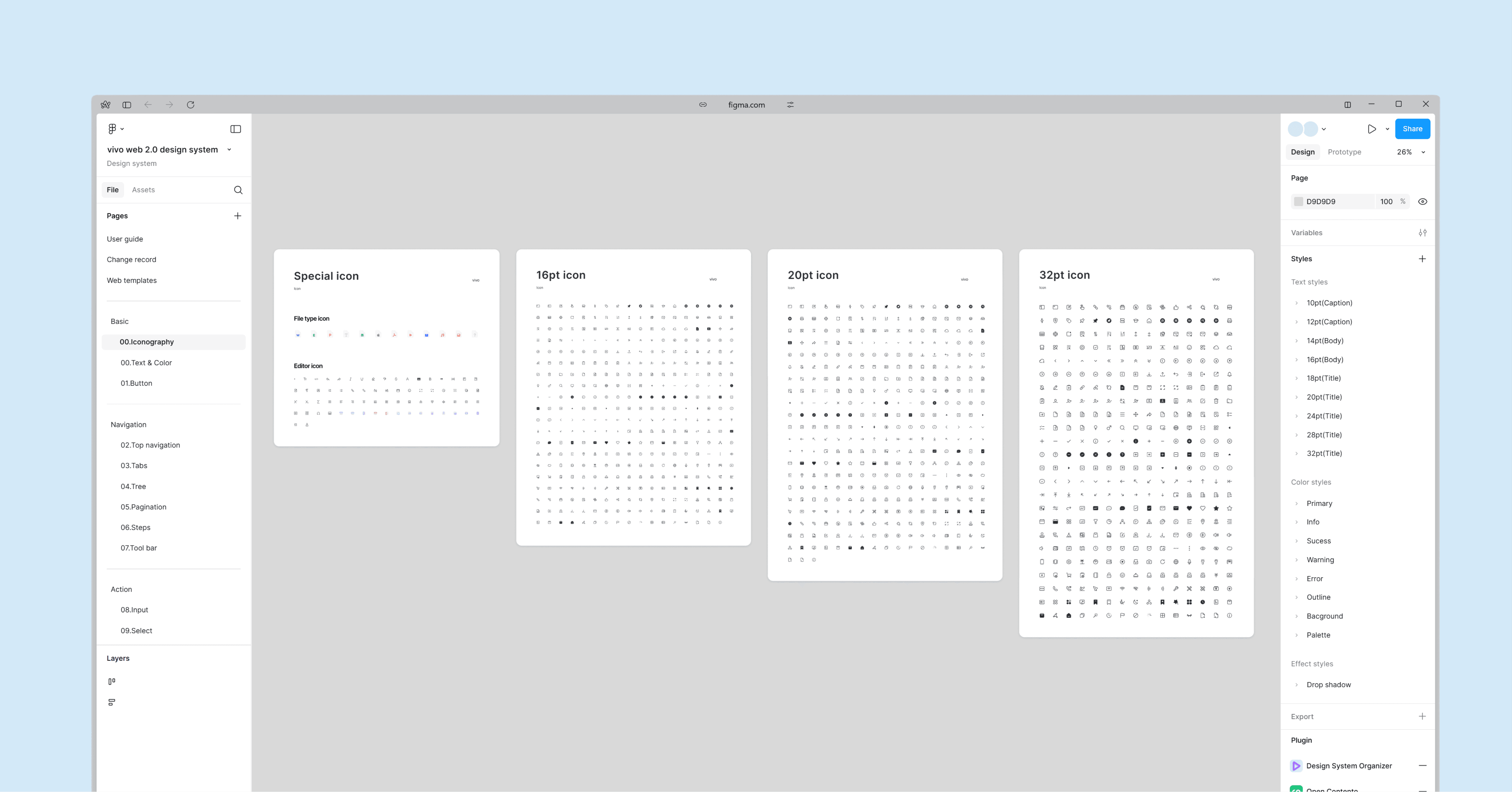Click the Design System Organizer plugin icon
The image size is (1512, 792).
coord(1296,766)
